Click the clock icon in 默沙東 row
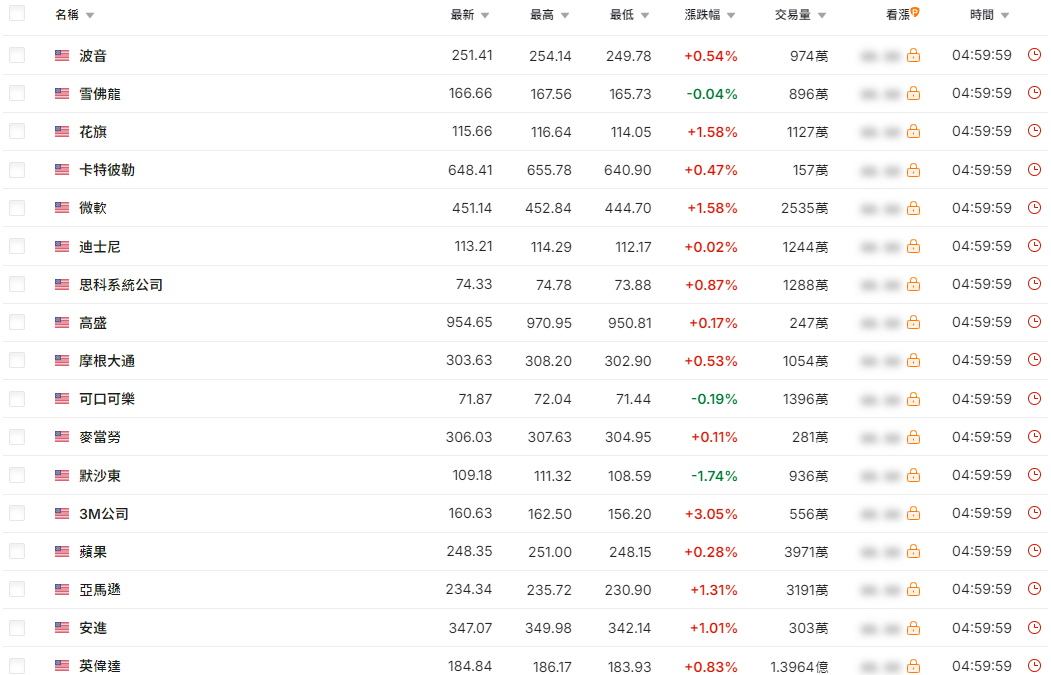The image size is (1051, 675). [1035, 475]
